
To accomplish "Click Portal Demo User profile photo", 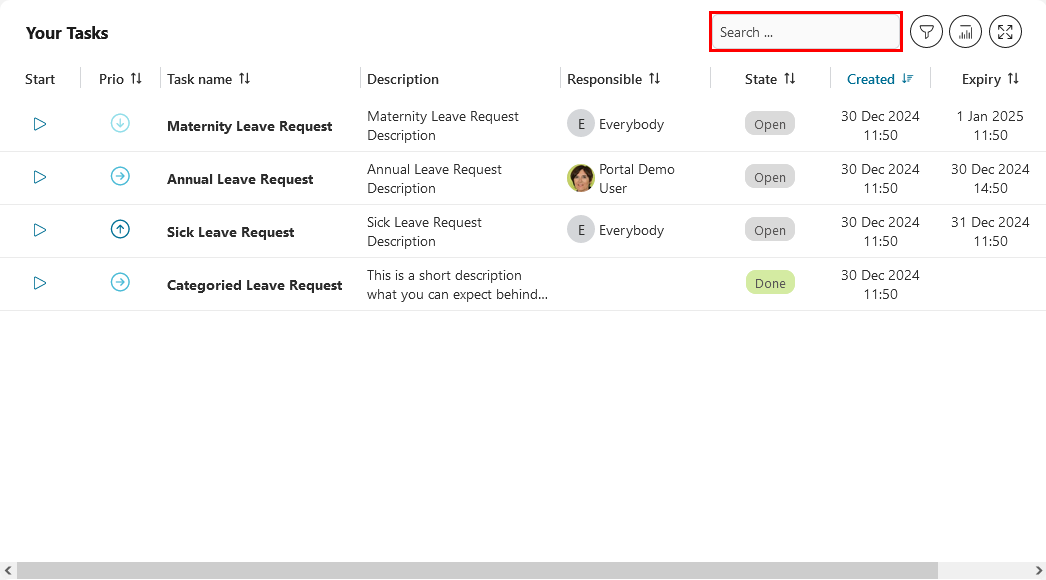I will click(x=581, y=178).
